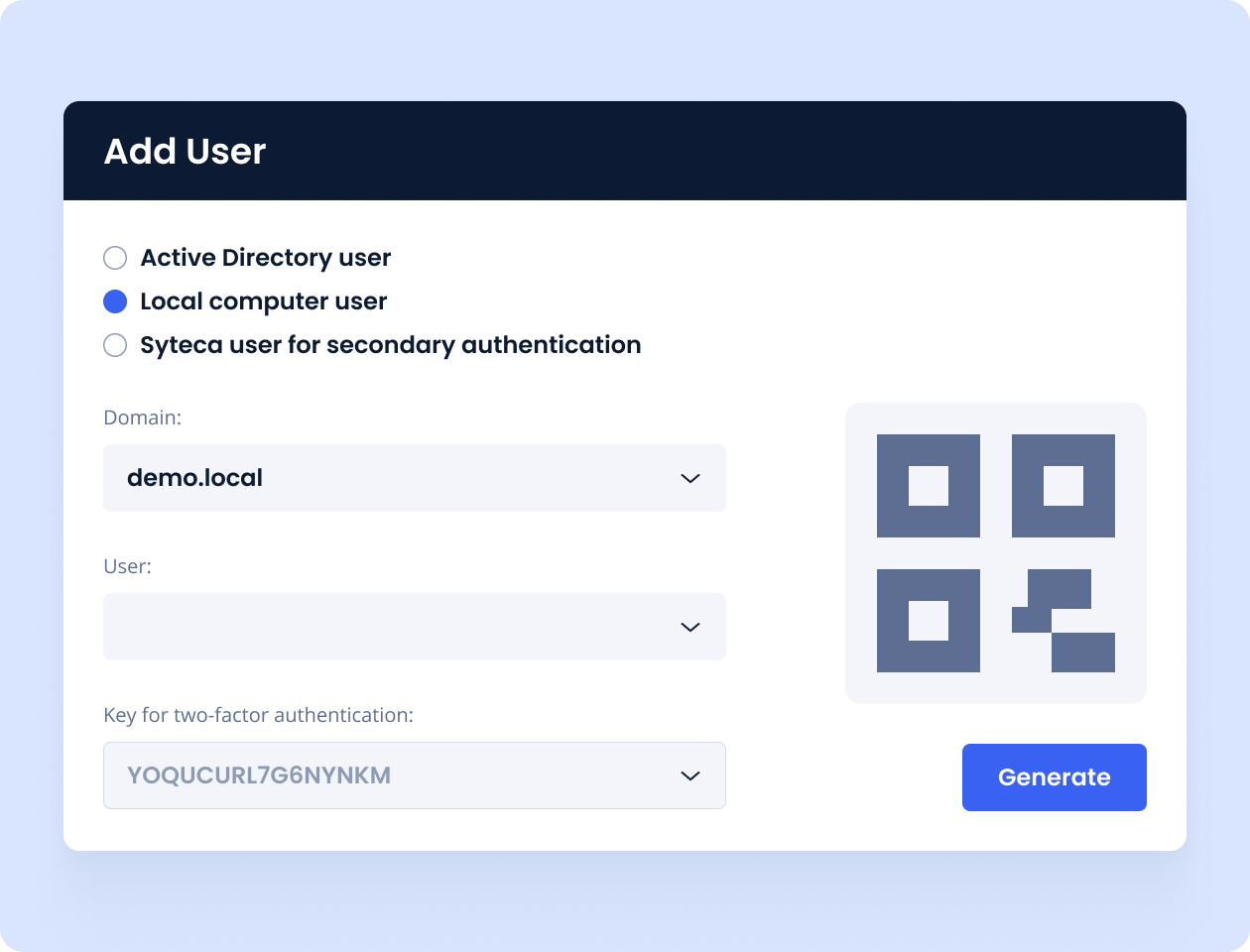This screenshot has width=1250, height=952.
Task: Click the YOQUCURL7G6NYNKM key text
Action: pos(259,775)
